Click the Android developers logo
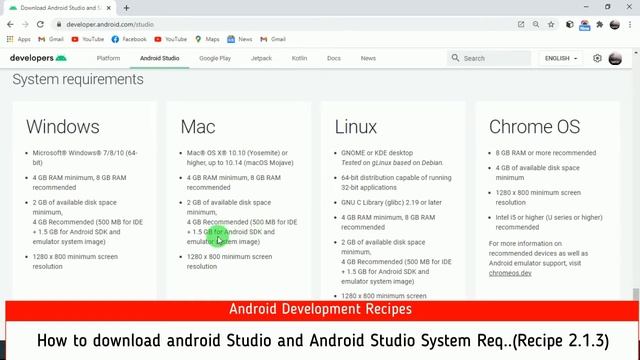Image resolution: width=640 pixels, height=360 pixels. [x=38, y=58]
